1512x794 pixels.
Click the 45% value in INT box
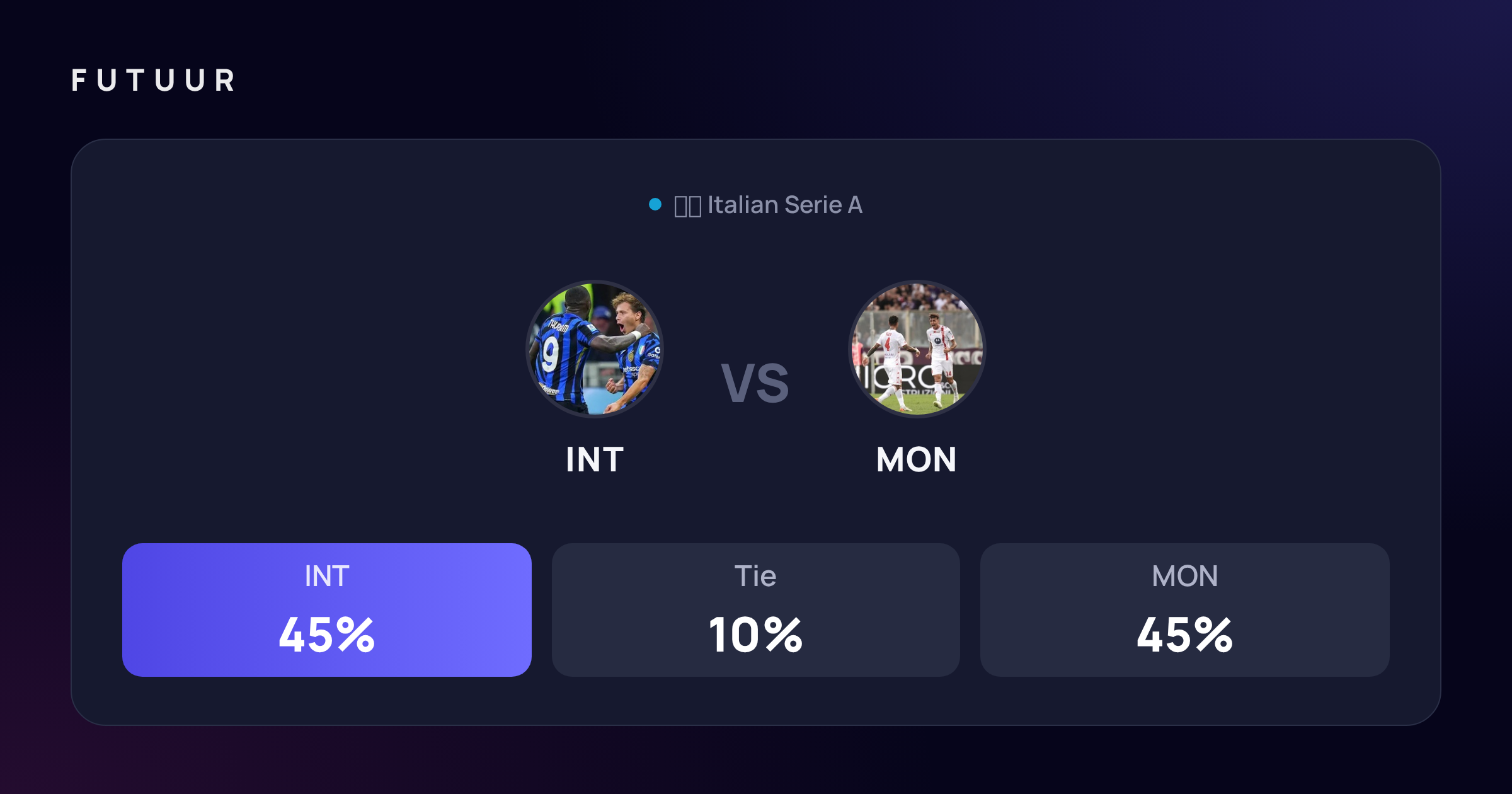[327, 635]
